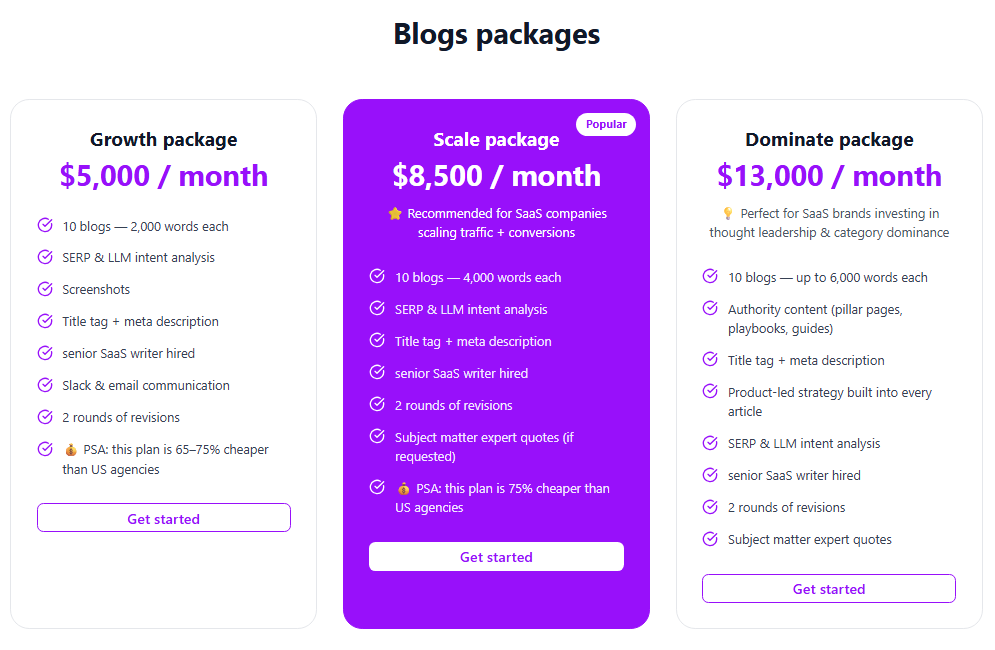Screen dimensions: 995x650
Task: Click checkmark next to Product-led strategy
Action: tap(710, 392)
